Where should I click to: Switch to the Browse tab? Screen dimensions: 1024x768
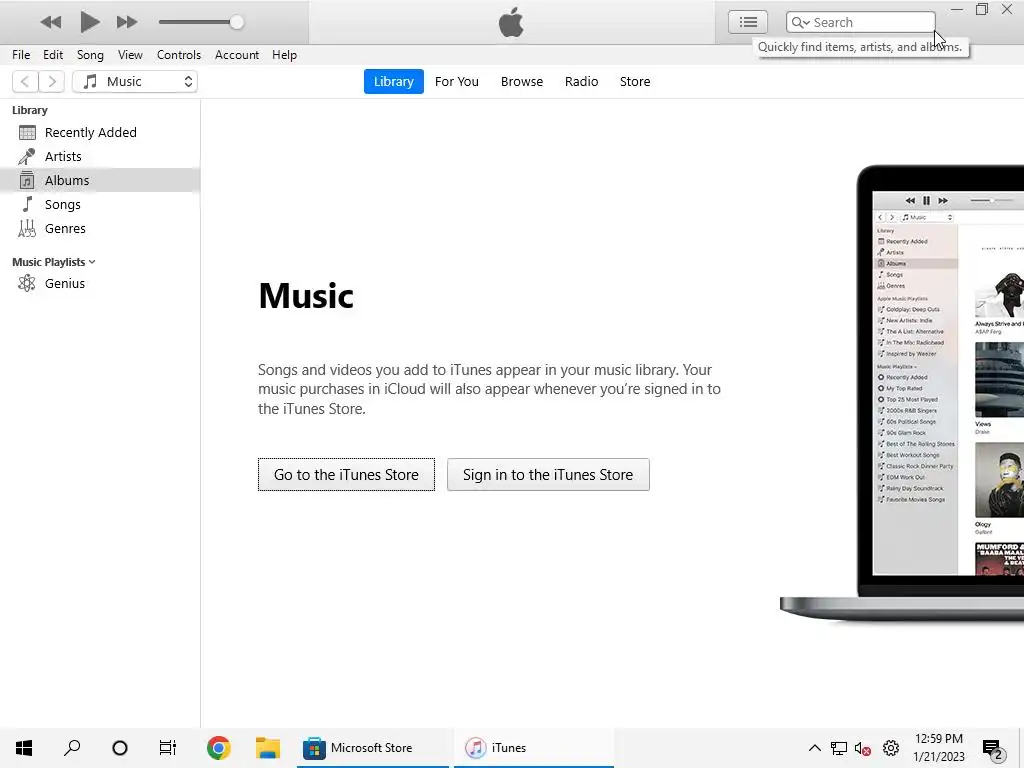522,82
